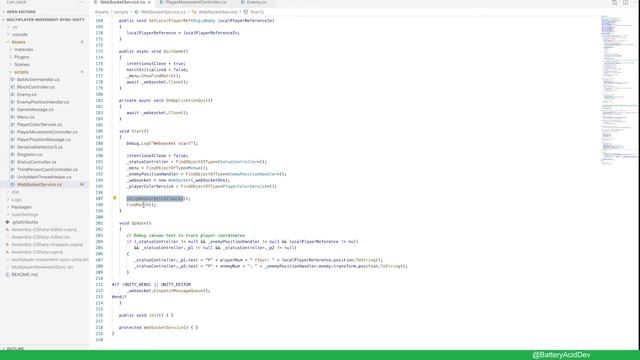Screen dimensions: 640x360
Task: Open GameMessage.cs file
Action: pyautogui.click(x=35, y=109)
